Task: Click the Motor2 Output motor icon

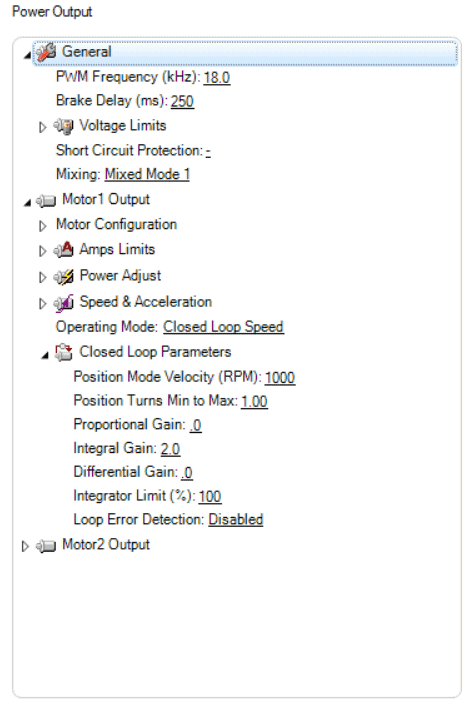Action: pyautogui.click(x=46, y=545)
